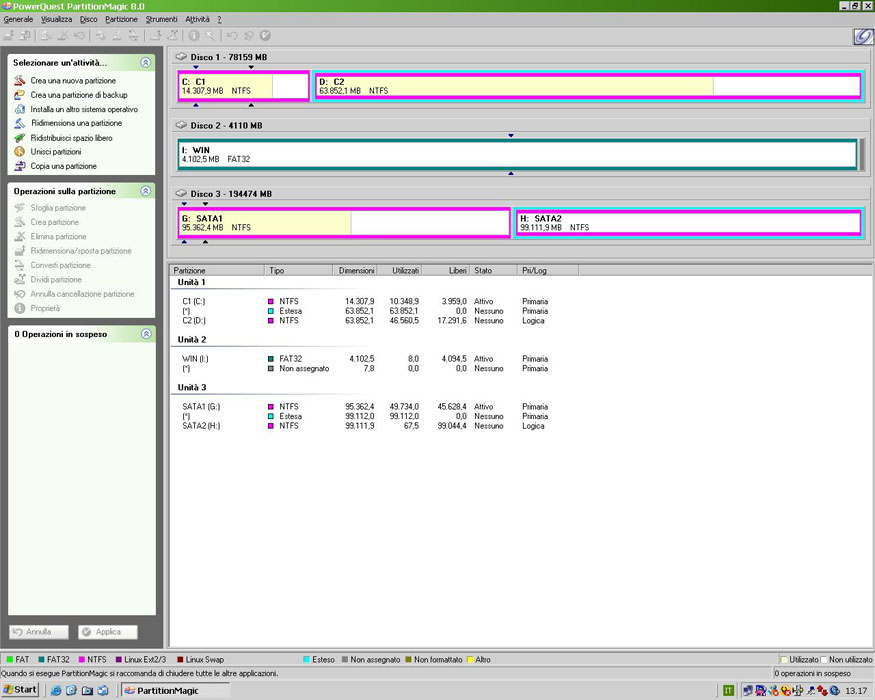Open the ? help menu

[x=219, y=19]
